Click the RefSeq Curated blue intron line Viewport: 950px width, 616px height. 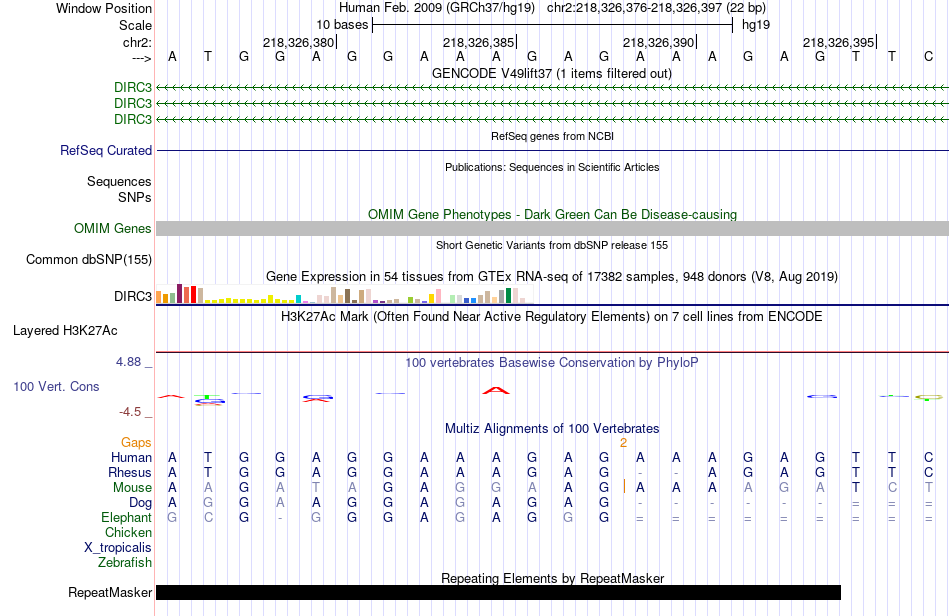click(x=552, y=150)
